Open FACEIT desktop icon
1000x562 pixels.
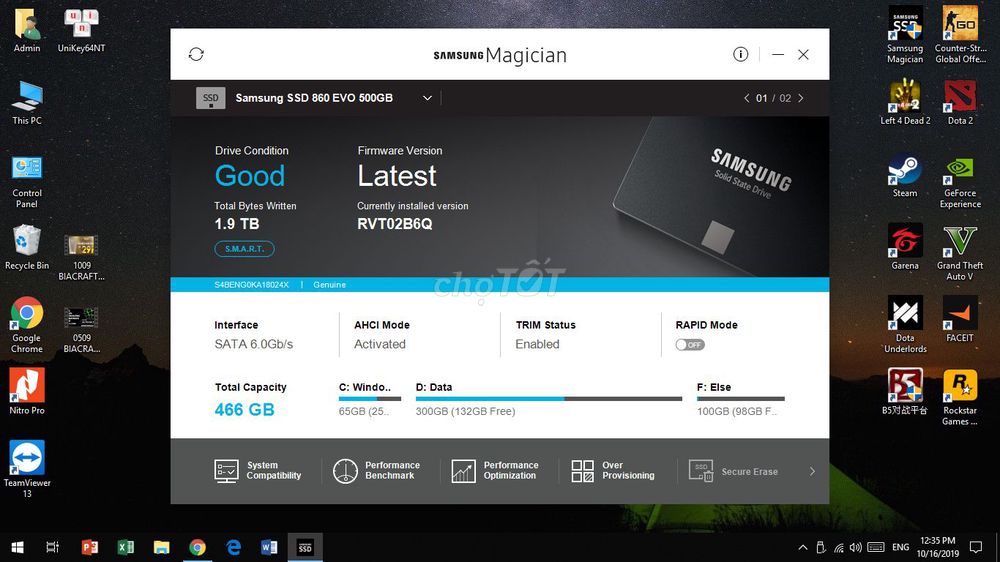tap(960, 319)
